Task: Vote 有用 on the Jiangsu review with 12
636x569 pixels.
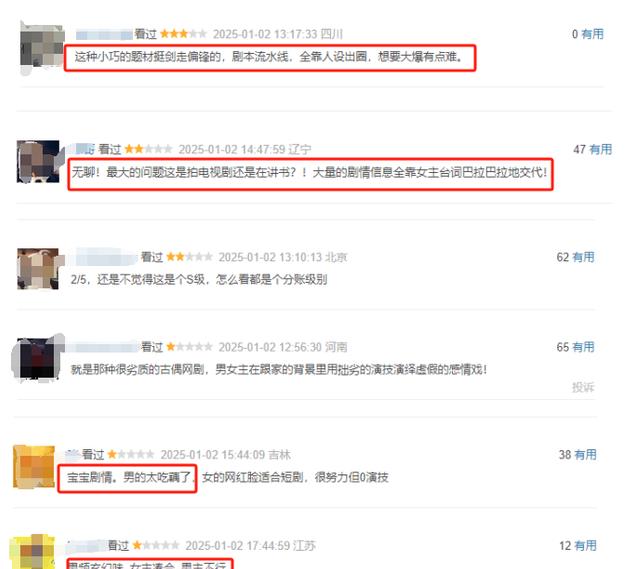Action: pos(585,545)
